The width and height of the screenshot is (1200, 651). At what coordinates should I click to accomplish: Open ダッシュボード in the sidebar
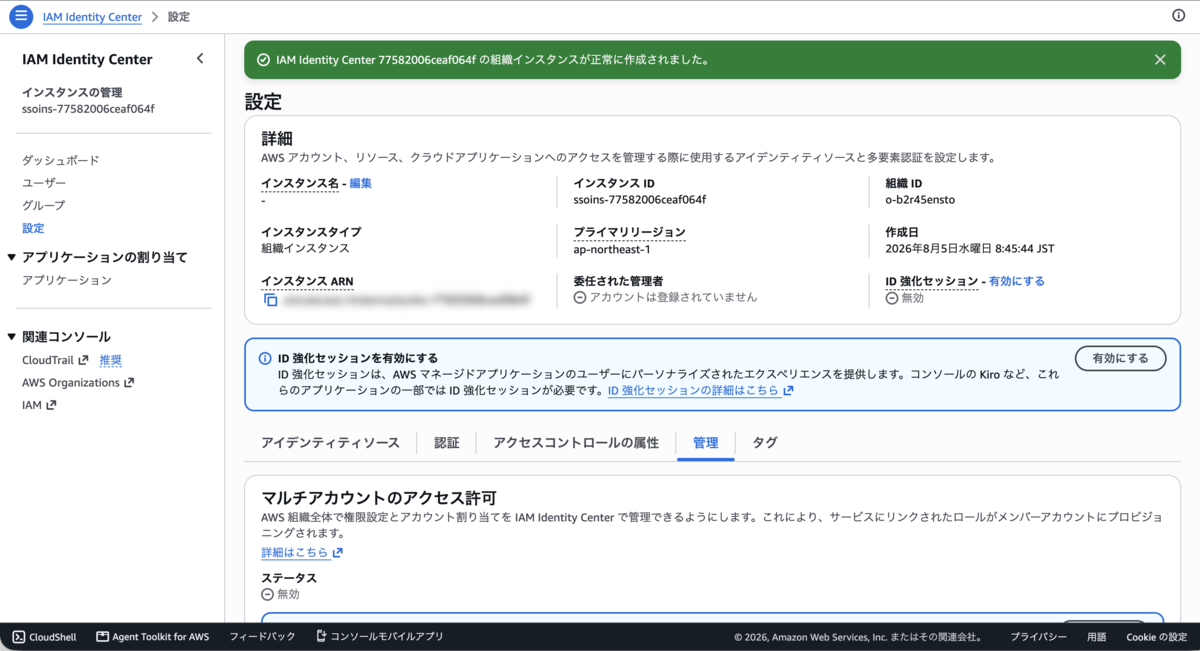pos(61,160)
